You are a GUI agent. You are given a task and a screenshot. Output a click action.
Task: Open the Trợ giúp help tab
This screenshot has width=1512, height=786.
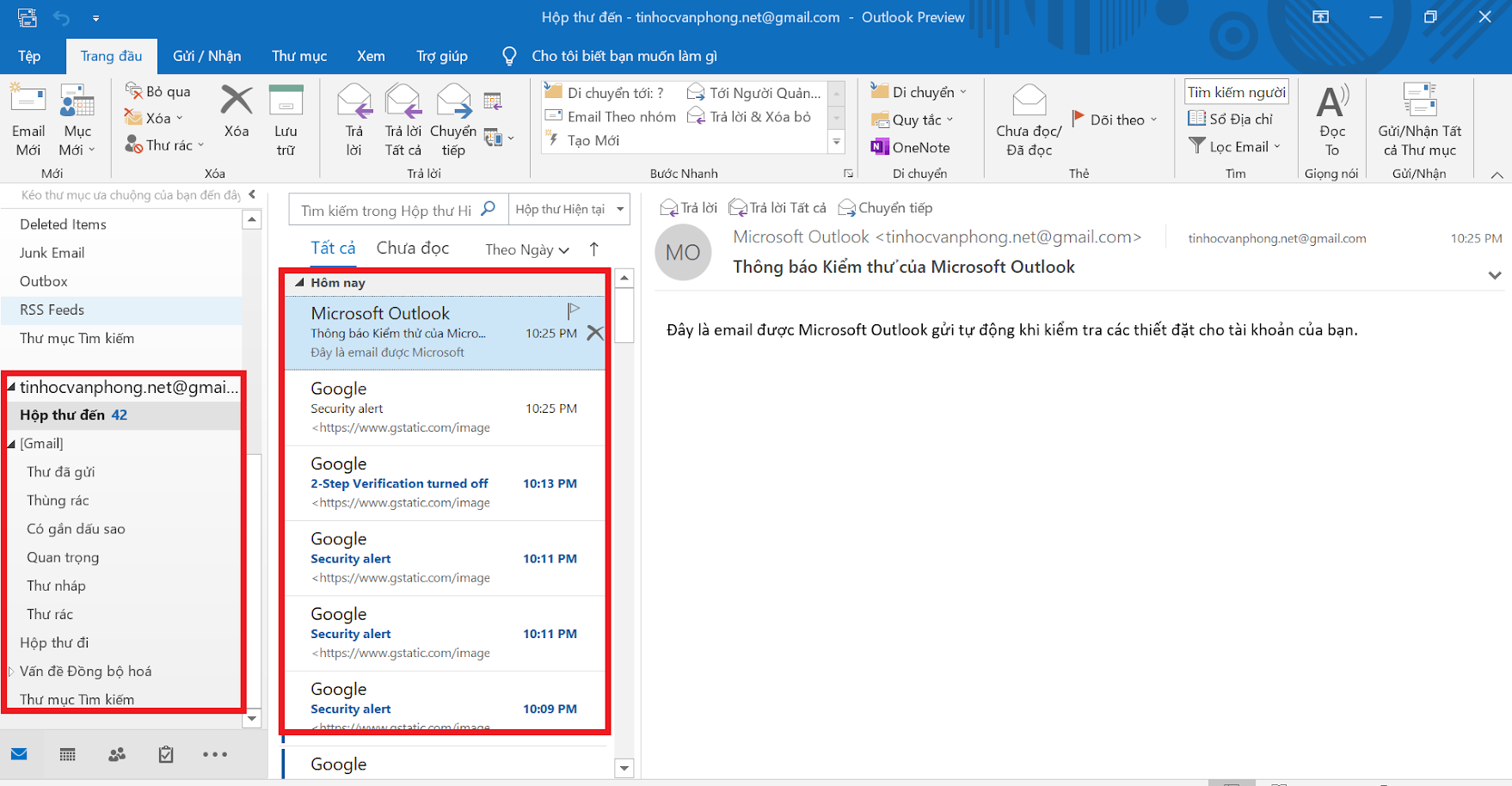point(442,56)
